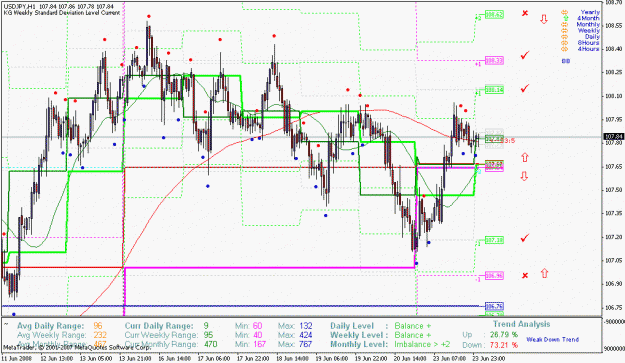Screen dimensions: 625x363
Task: Click the Daily Level label
Action: [352, 326]
